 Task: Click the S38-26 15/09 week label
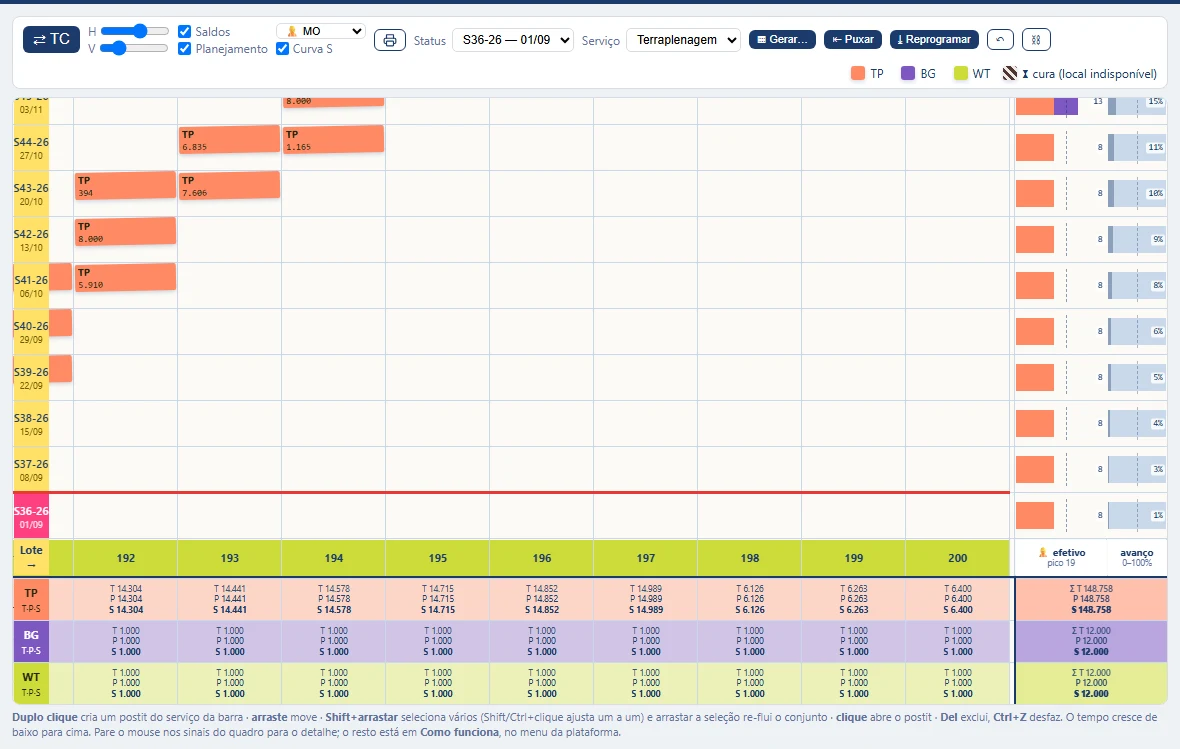31,424
